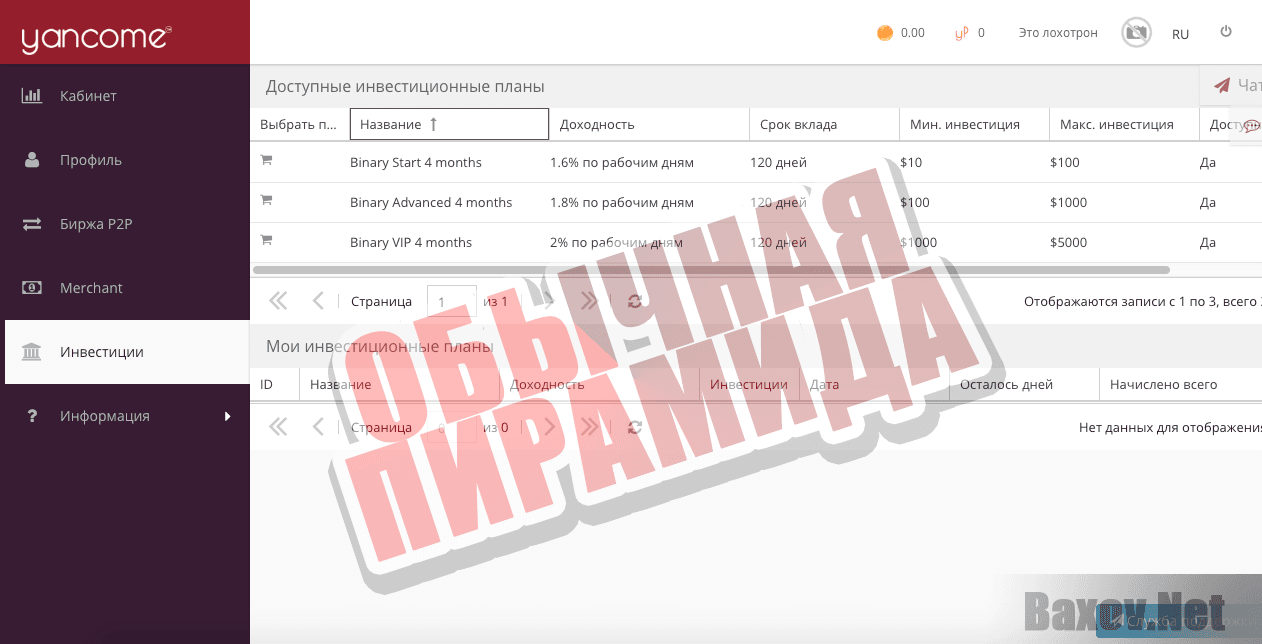Viewport: 1262px width, 644px height.
Task: Expand the Информация submenu arrow
Action: click(227, 416)
